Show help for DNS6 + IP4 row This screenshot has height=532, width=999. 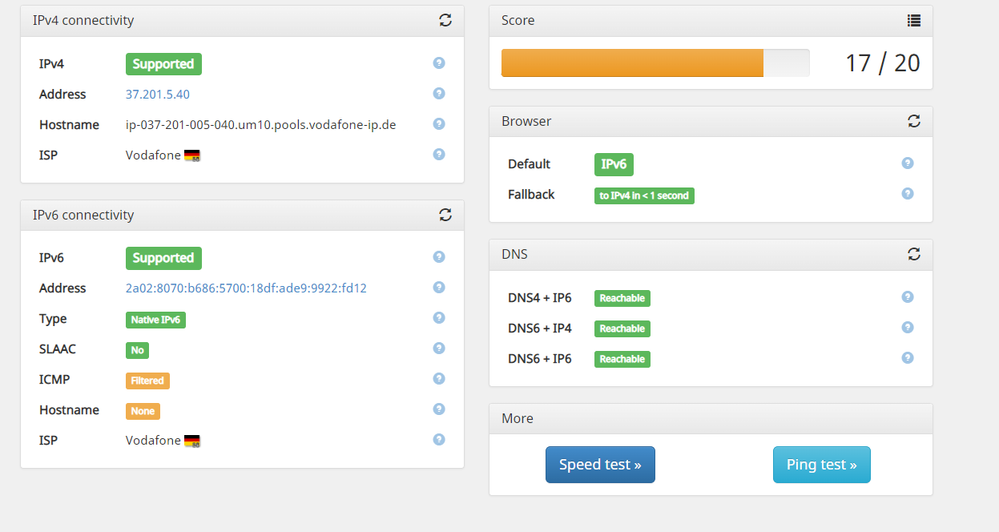point(907,328)
